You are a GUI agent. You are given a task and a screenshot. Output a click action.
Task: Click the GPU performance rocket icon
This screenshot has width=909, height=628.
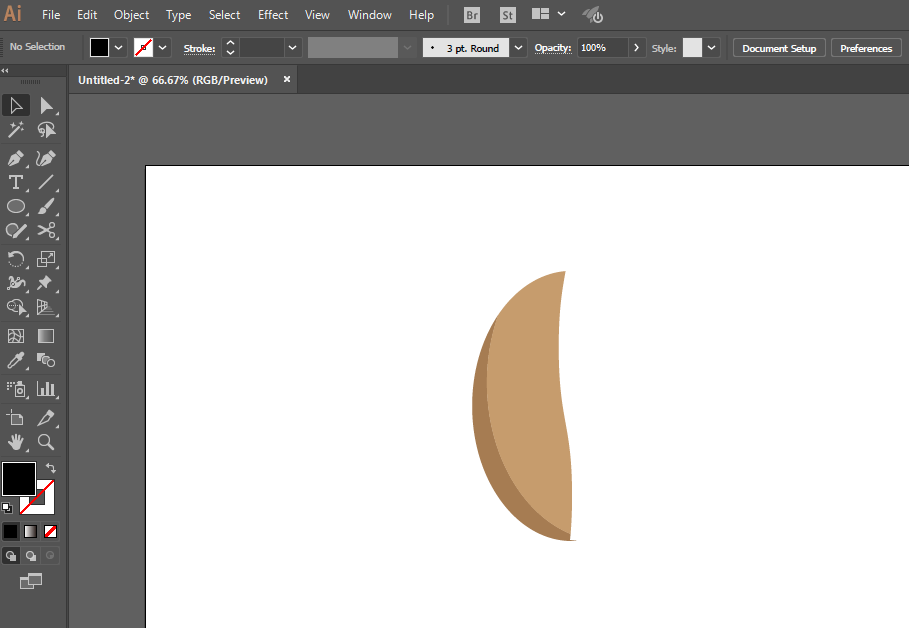coord(593,15)
